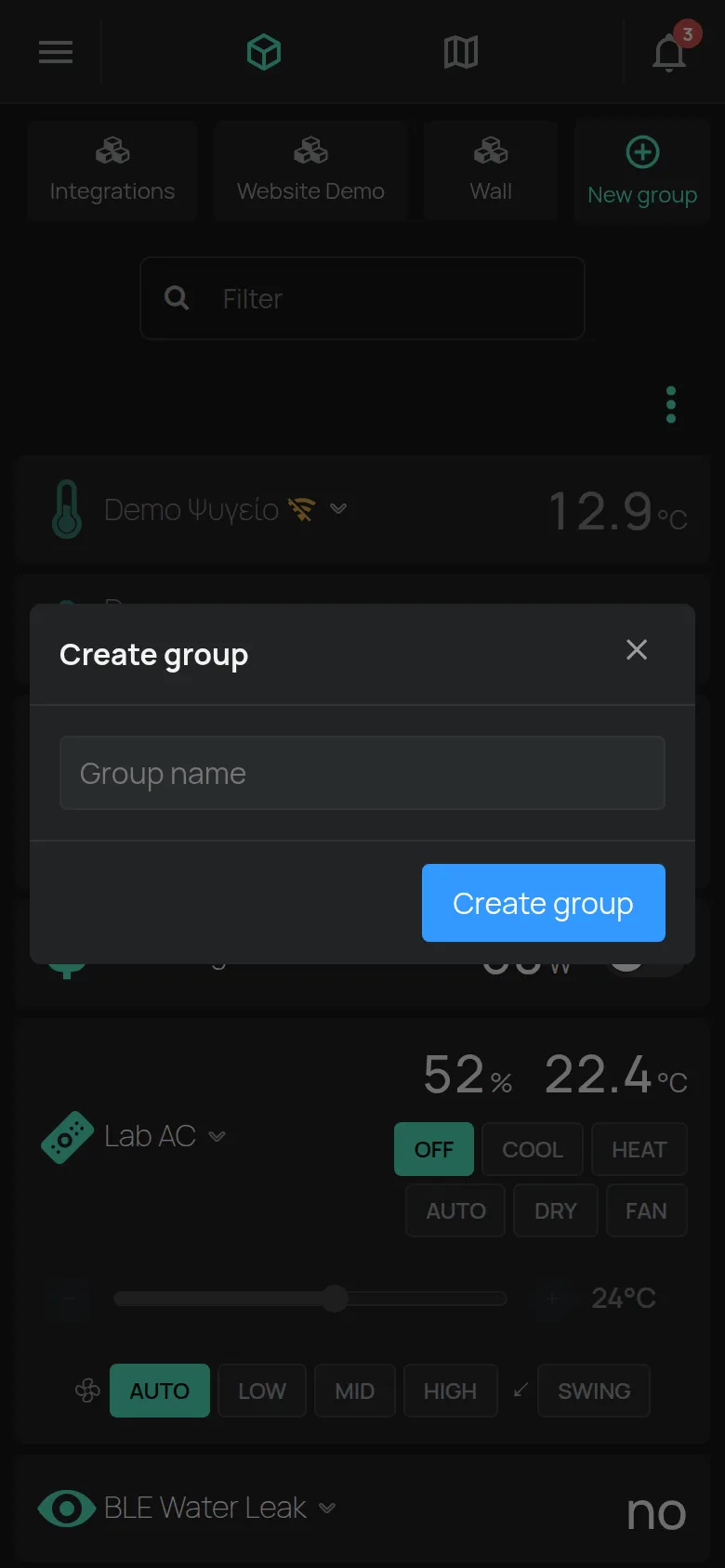Viewport: 725px width, 1568px height.
Task: Set Lab AC mode to FAN
Action: pos(646,1210)
